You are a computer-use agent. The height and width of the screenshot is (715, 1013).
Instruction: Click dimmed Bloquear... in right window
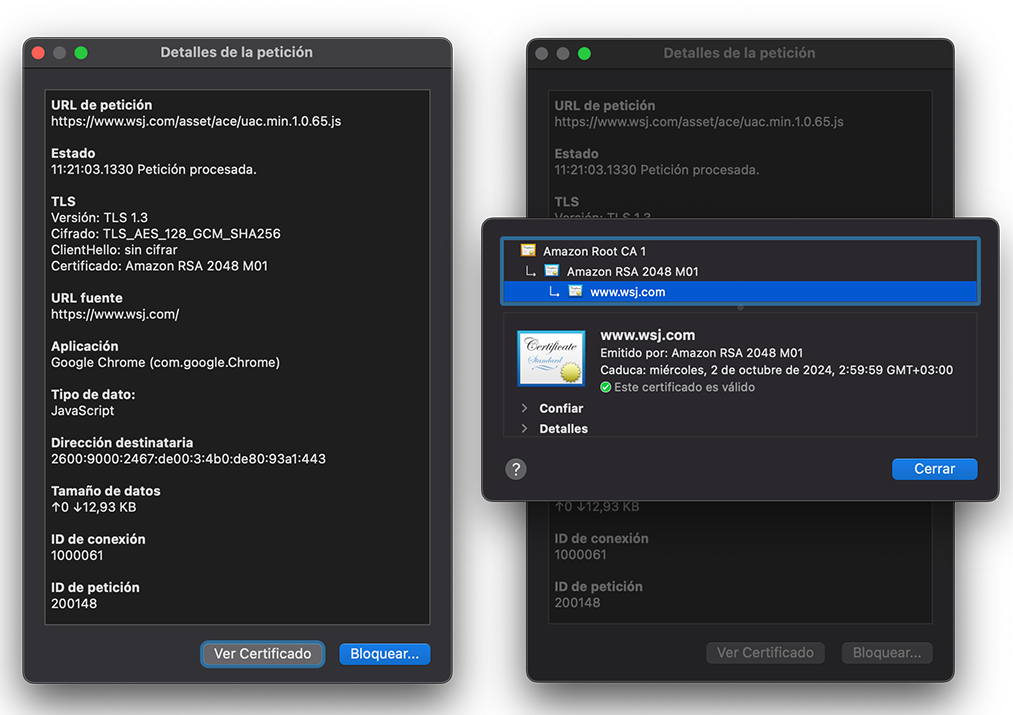pyautogui.click(x=886, y=653)
